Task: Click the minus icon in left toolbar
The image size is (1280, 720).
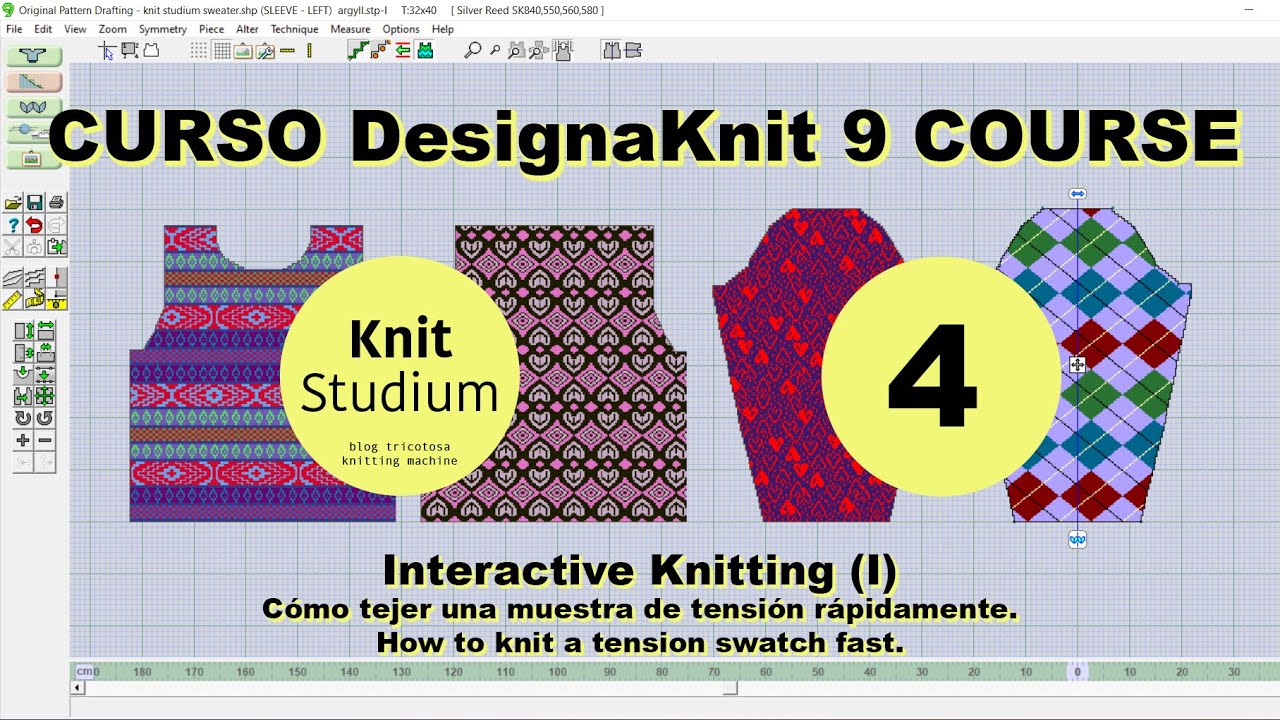Action: tap(45, 440)
